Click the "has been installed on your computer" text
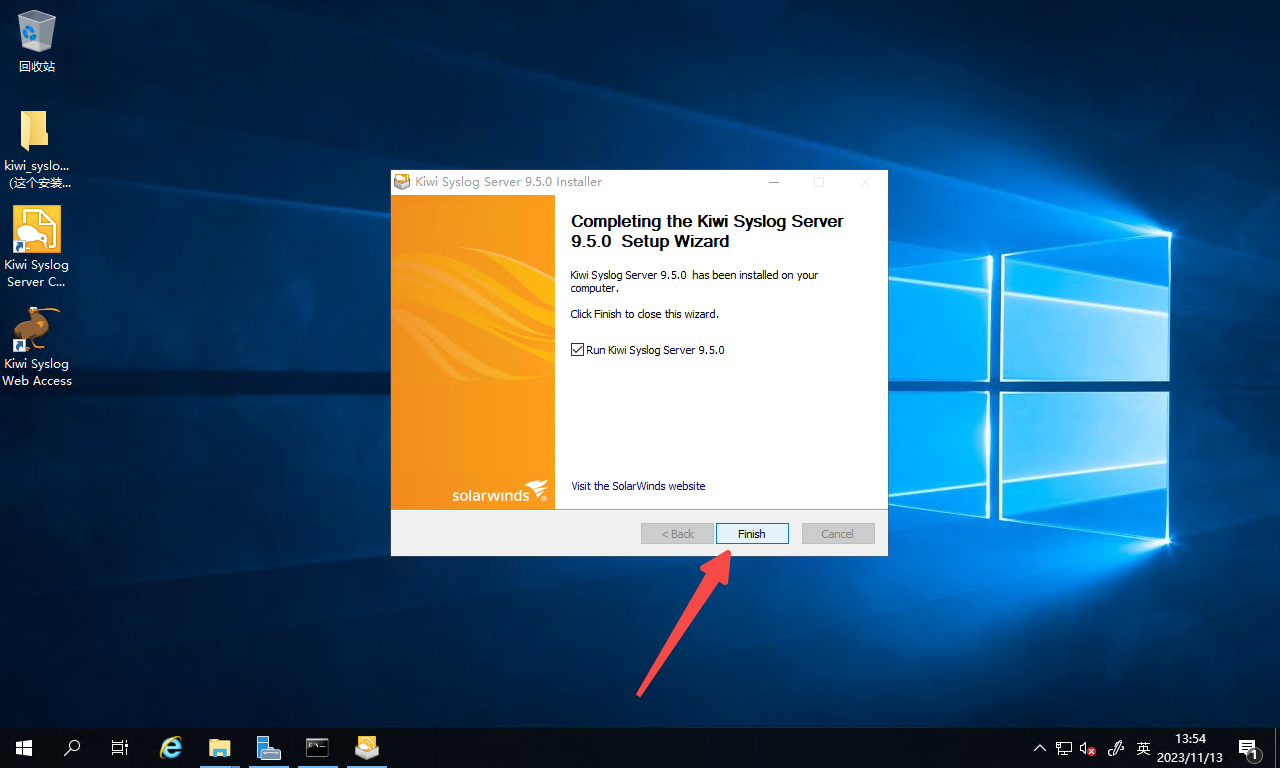 coord(694,282)
